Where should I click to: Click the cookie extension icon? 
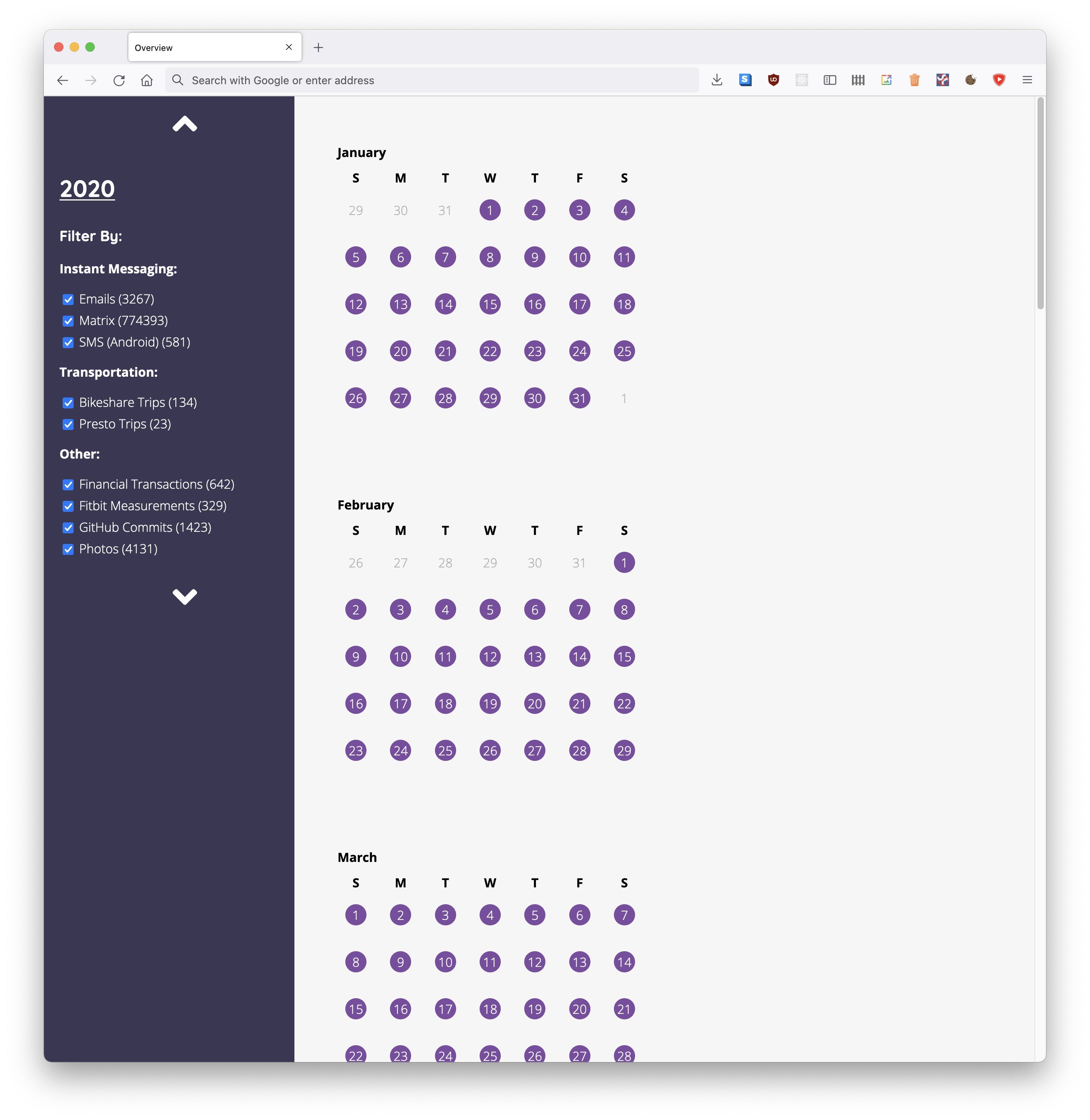[971, 80]
